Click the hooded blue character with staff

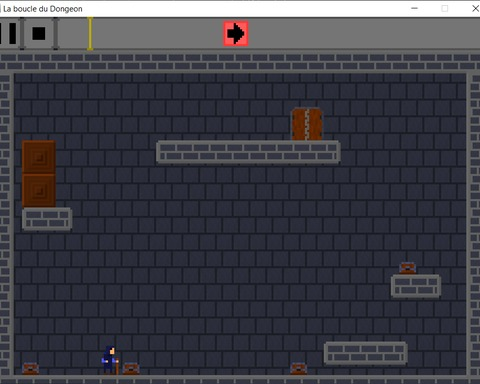pos(110,360)
